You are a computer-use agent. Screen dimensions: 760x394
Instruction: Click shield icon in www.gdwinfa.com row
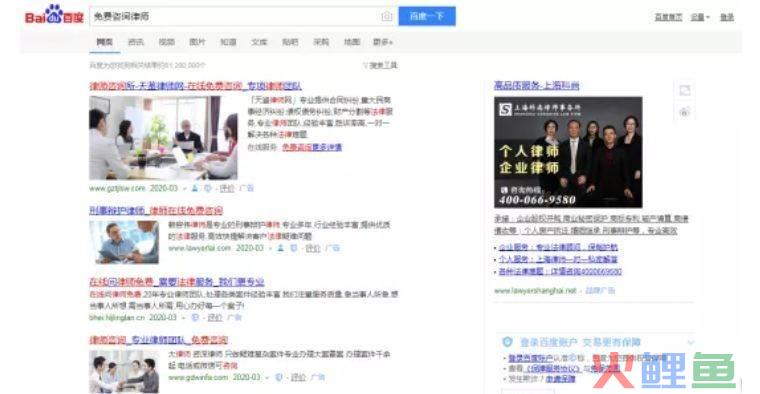coord(279,378)
